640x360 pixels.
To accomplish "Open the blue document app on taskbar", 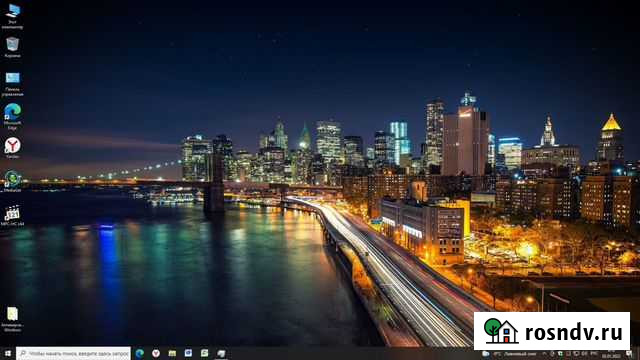I will [188, 353].
